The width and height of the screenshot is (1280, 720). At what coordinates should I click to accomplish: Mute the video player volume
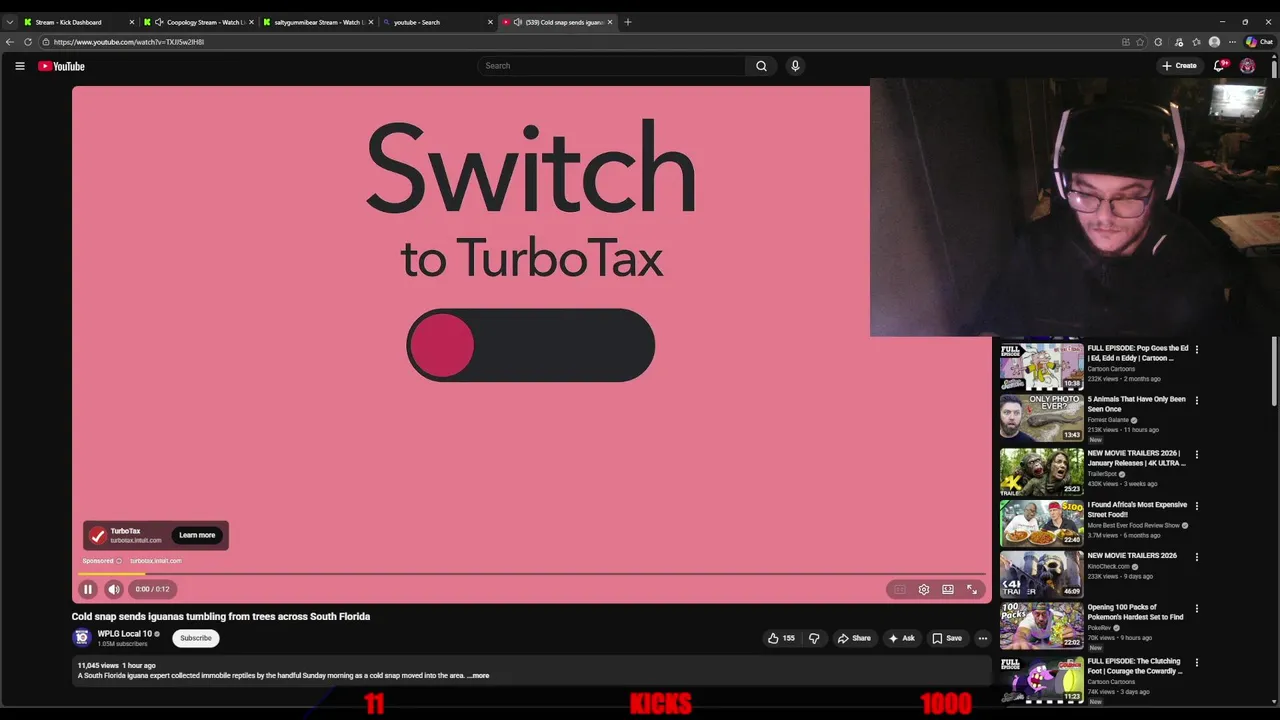coord(114,589)
